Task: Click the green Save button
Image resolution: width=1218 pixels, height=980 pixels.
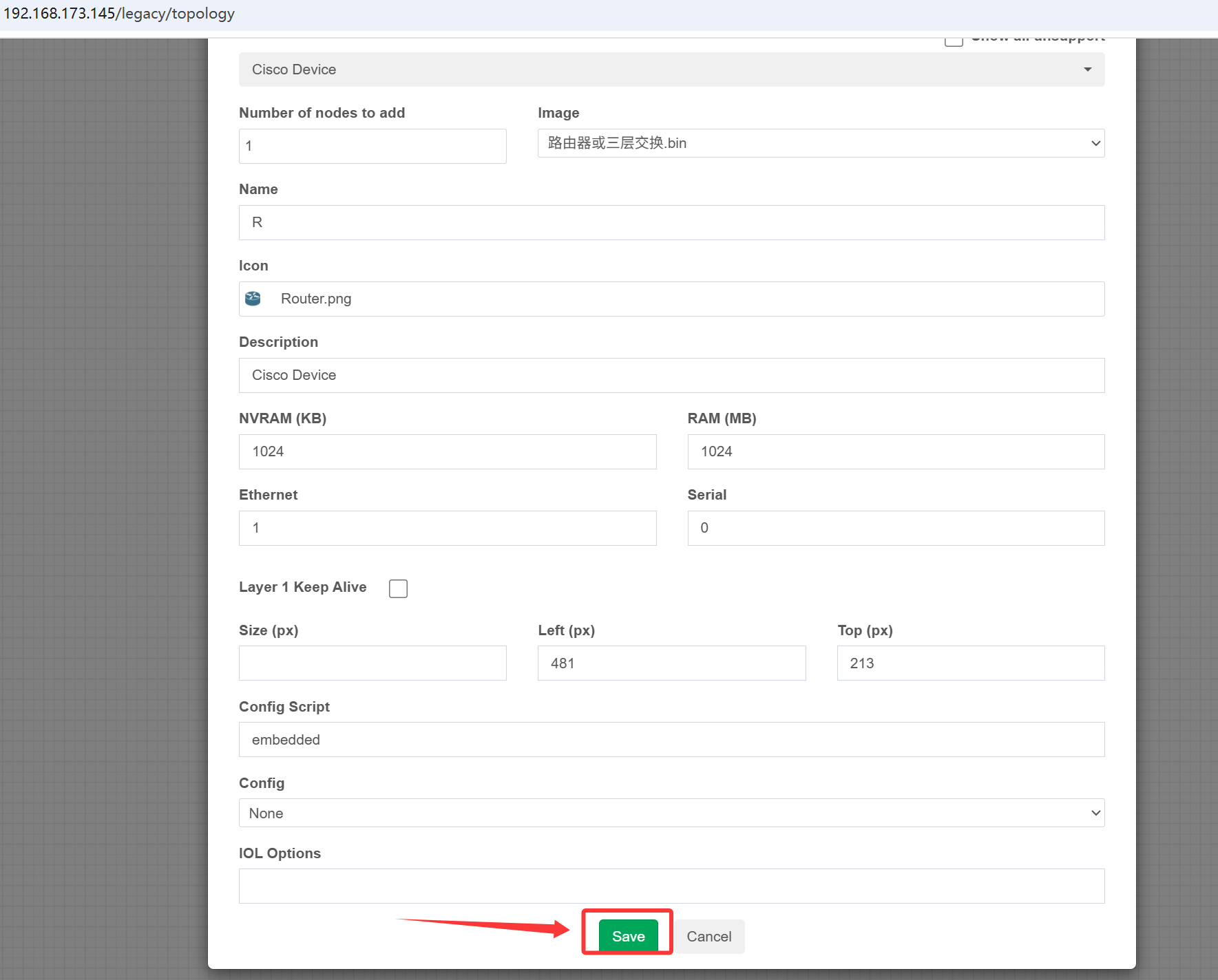Action: point(628,936)
